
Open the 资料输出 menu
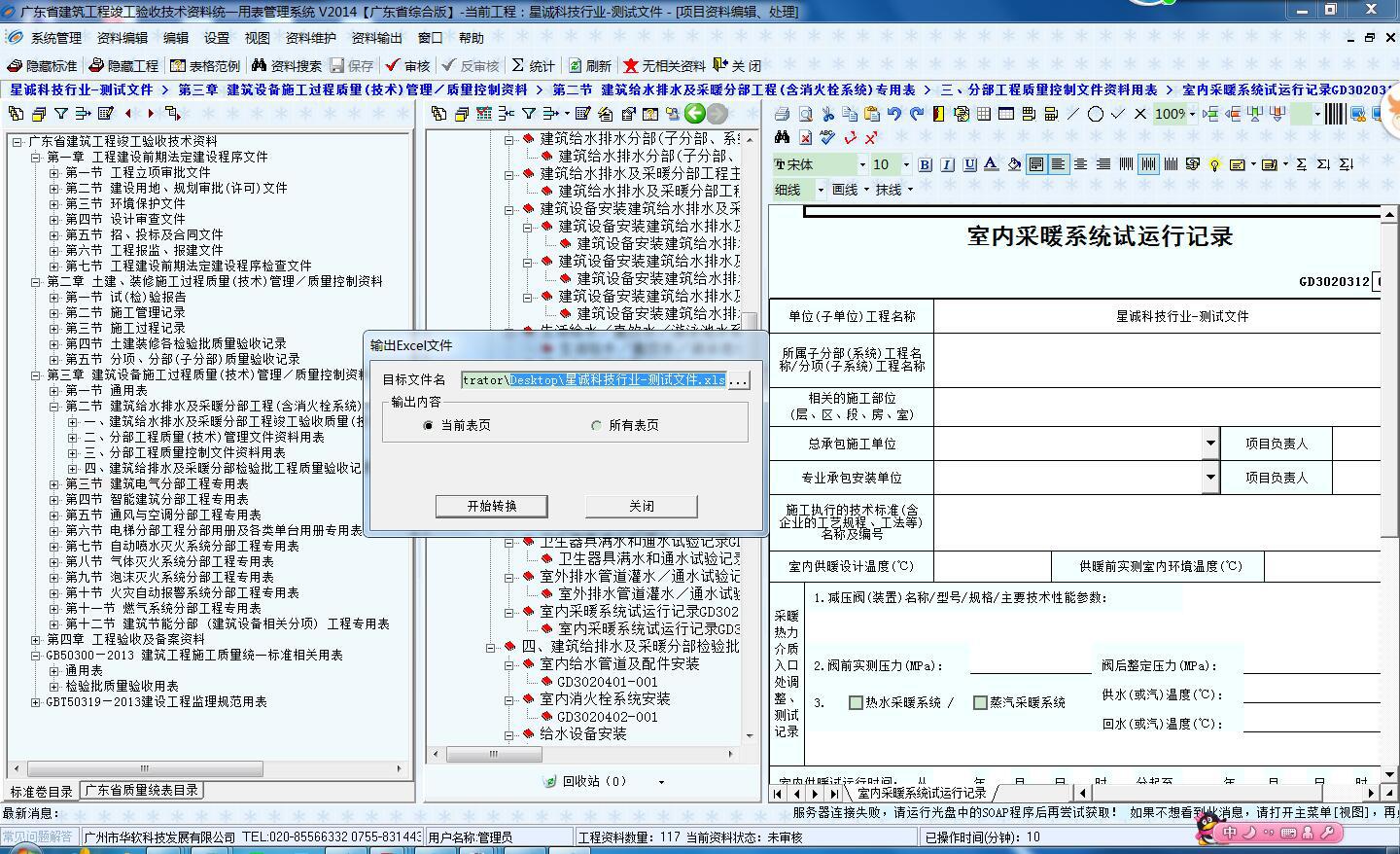pyautogui.click(x=376, y=38)
